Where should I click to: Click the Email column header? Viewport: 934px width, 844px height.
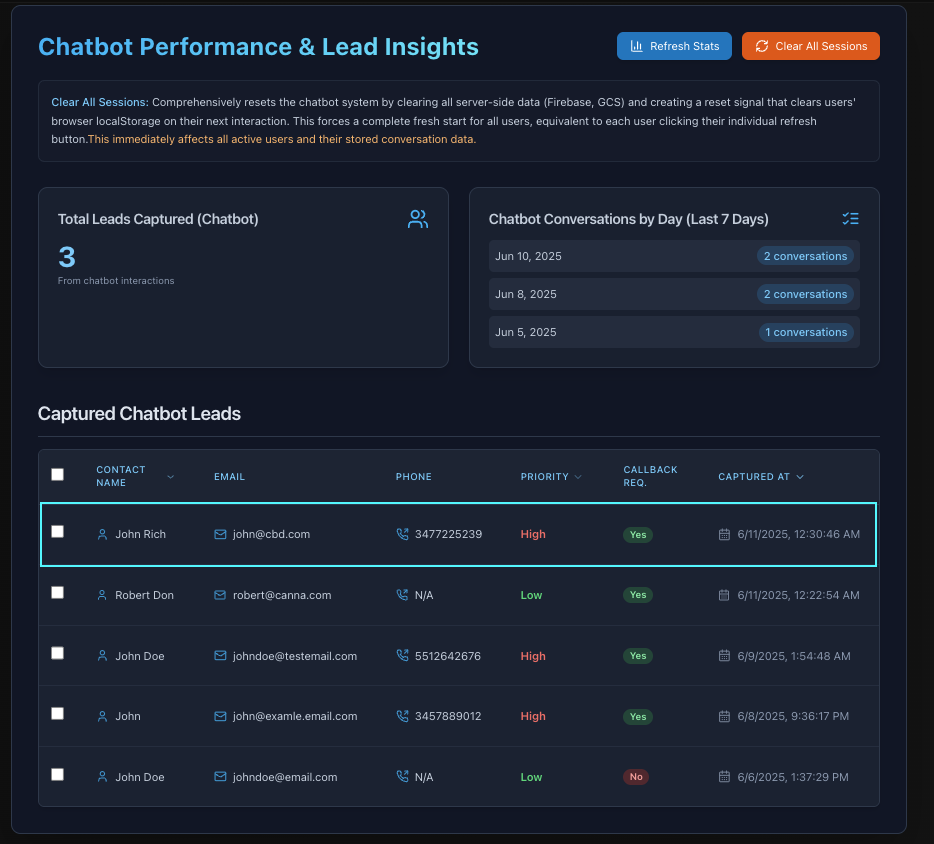229,477
